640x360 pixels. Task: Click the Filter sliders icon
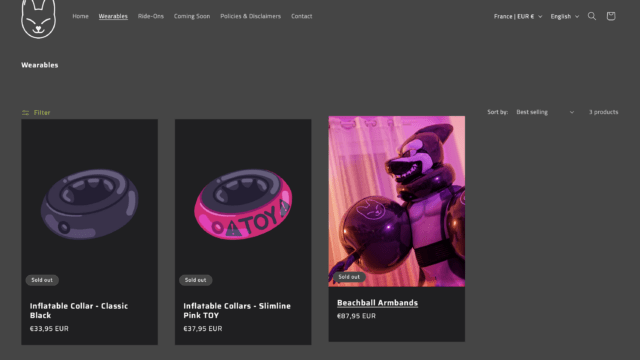pos(25,113)
